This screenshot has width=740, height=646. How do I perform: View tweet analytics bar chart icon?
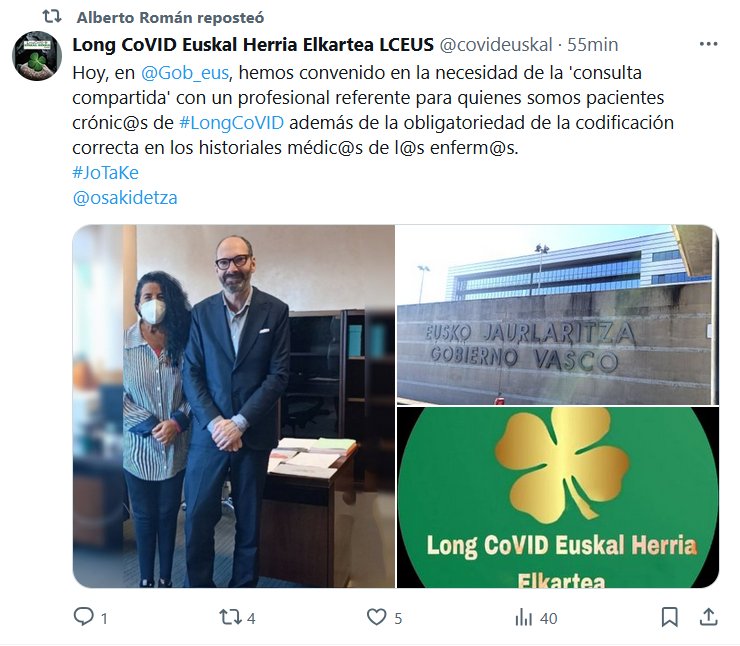pyautogui.click(x=523, y=617)
